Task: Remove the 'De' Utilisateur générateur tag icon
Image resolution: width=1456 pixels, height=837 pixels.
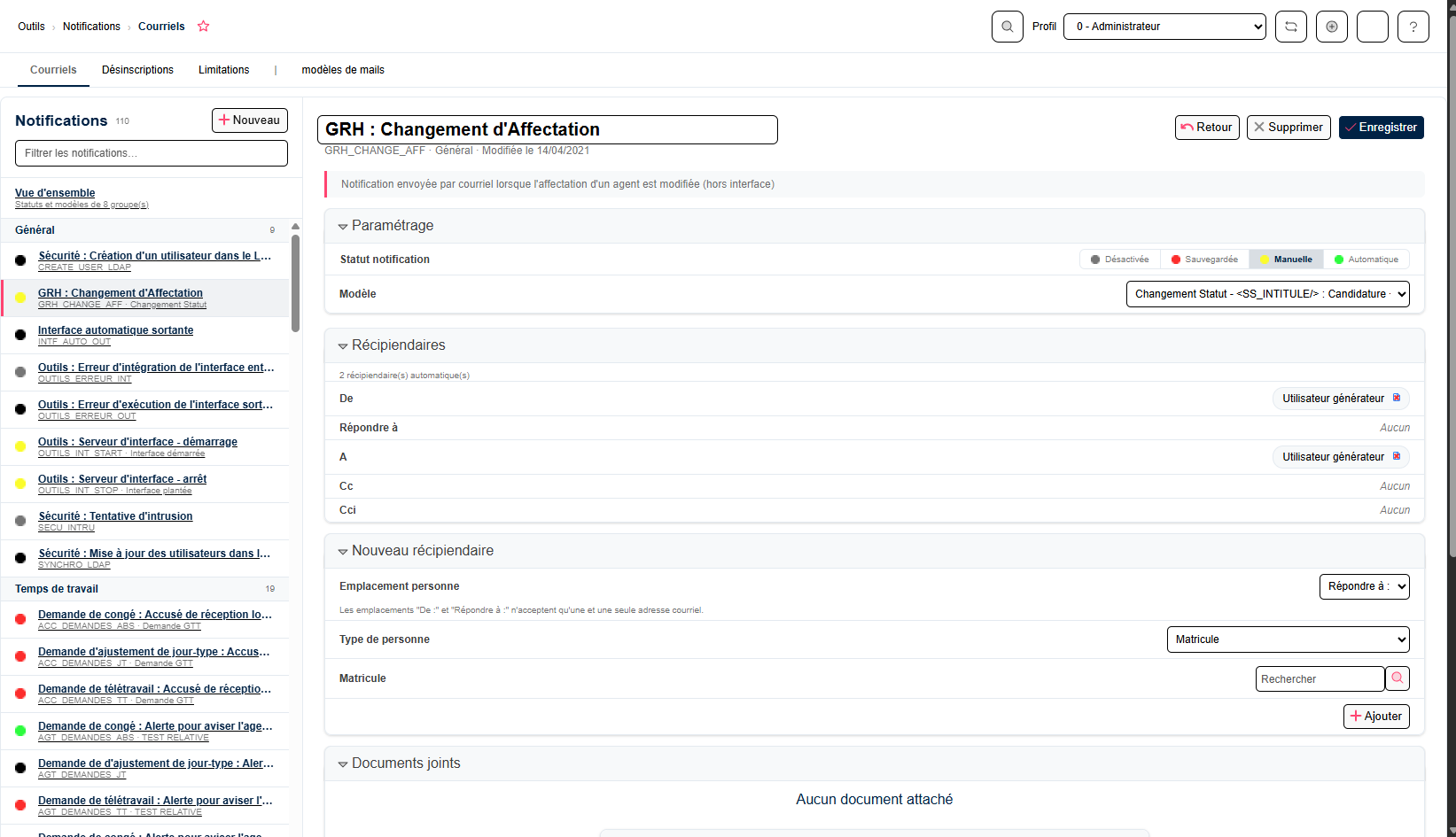Action: coord(1397,398)
